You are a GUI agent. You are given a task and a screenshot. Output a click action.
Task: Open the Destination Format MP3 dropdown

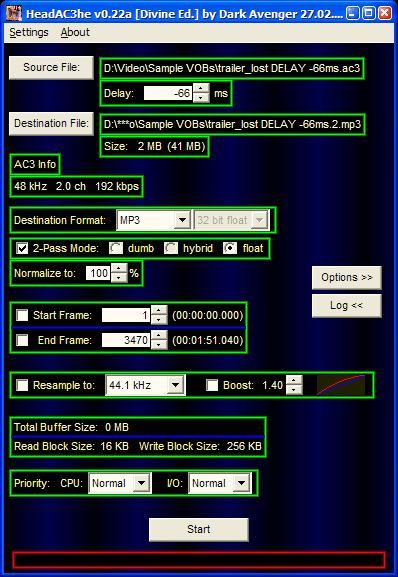pos(182,220)
